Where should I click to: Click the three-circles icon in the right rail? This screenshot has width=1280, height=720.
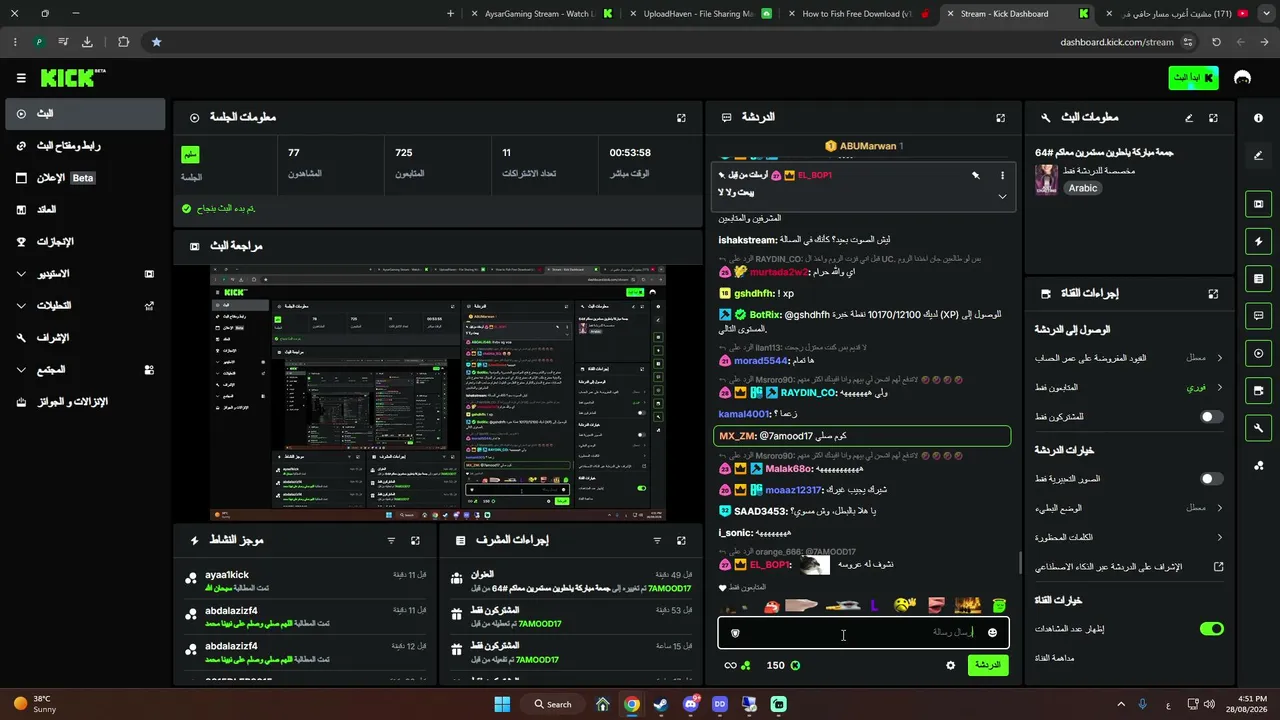pyautogui.click(x=1258, y=465)
